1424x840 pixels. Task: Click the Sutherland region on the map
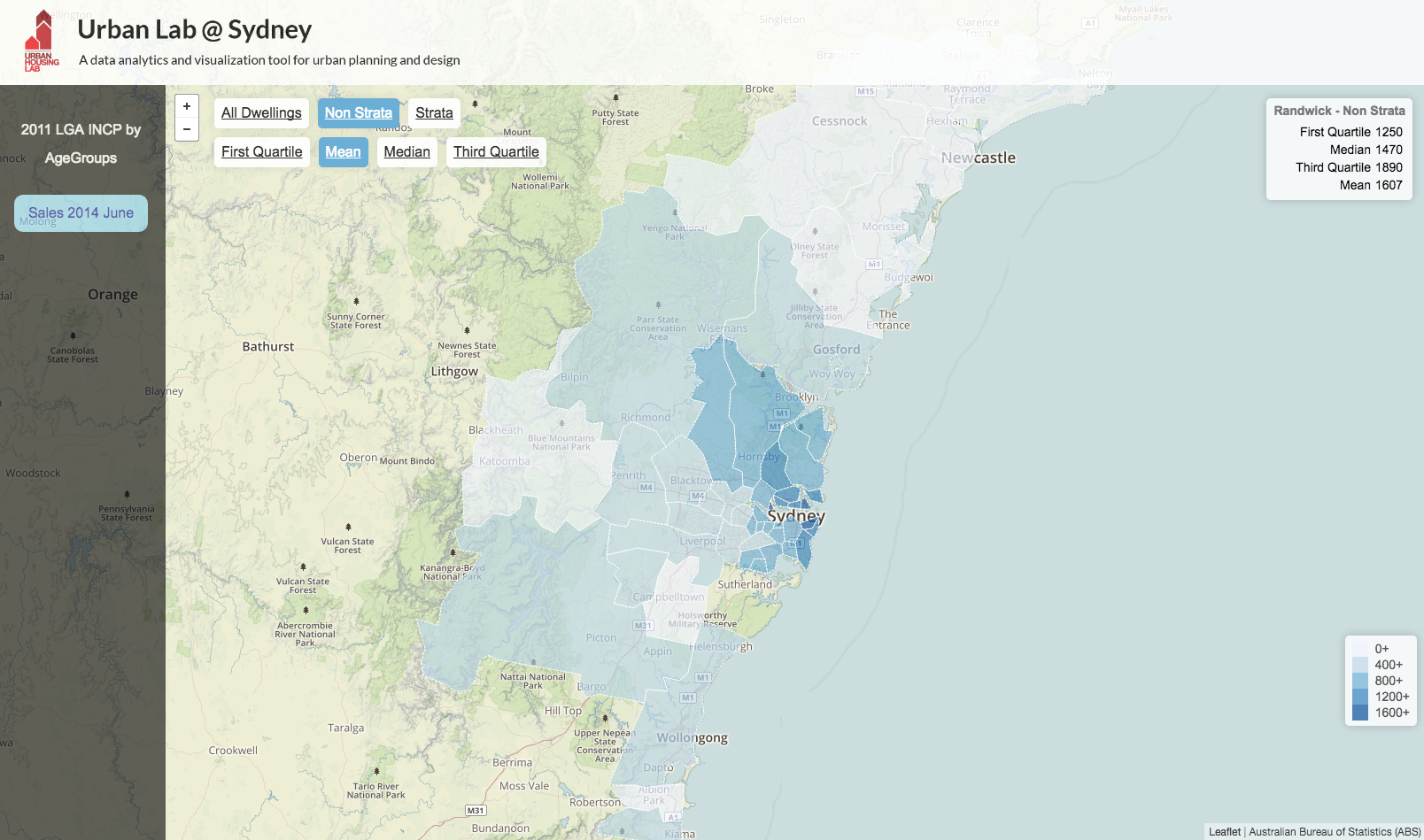coord(745,584)
